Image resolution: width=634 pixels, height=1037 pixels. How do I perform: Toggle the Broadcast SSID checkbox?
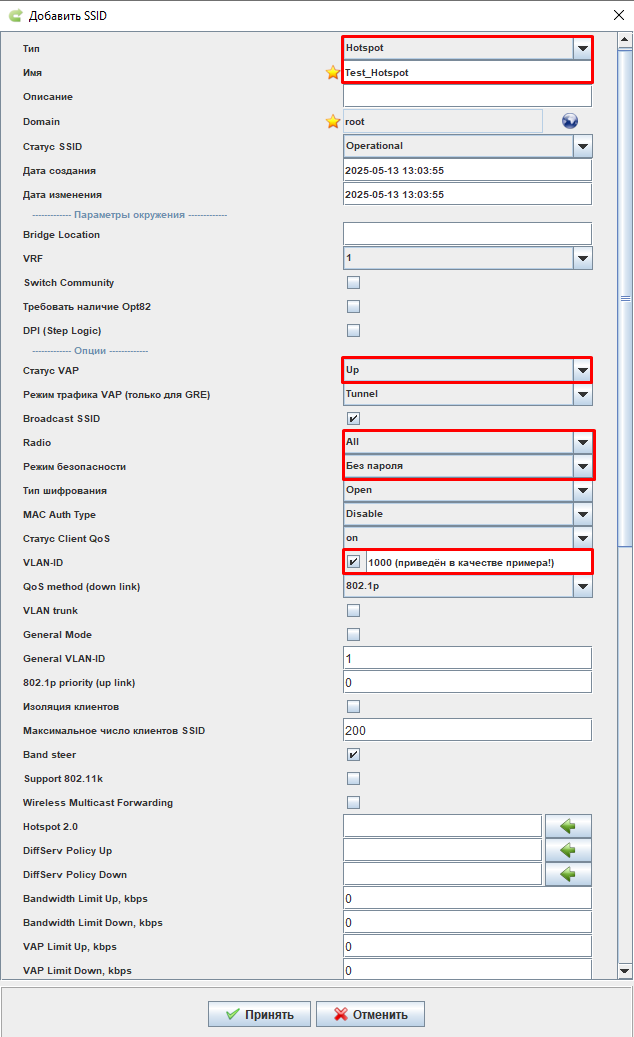click(353, 418)
